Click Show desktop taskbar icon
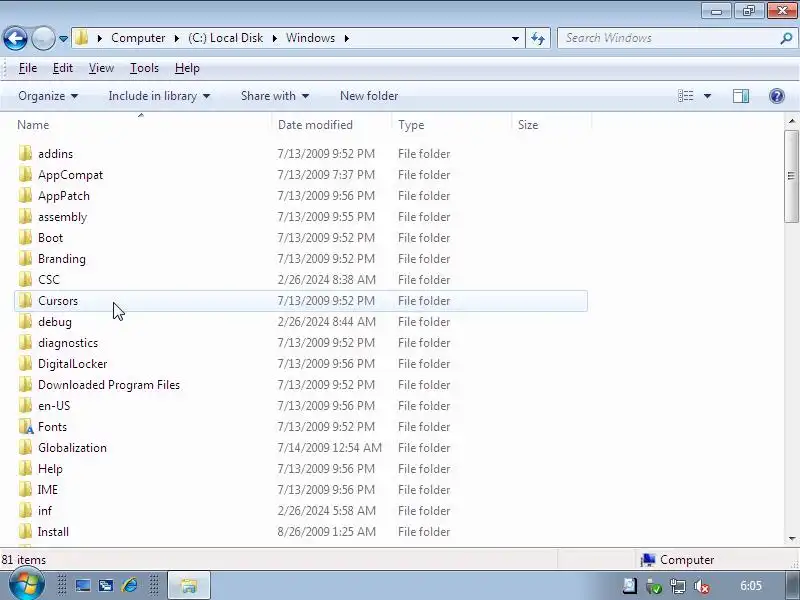This screenshot has height=600, width=800. tap(83, 586)
